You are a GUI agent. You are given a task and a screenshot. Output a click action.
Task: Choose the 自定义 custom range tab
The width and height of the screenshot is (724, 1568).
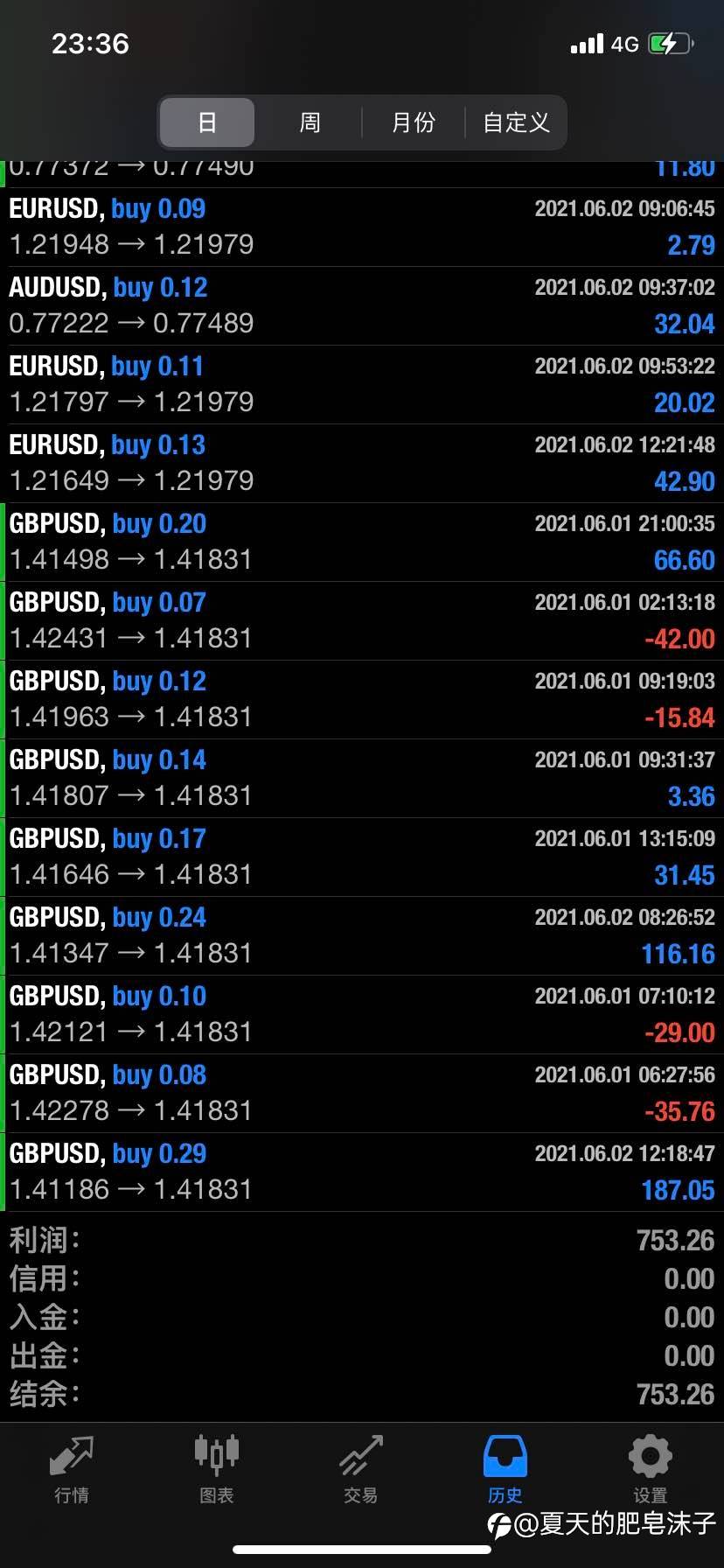[516, 122]
